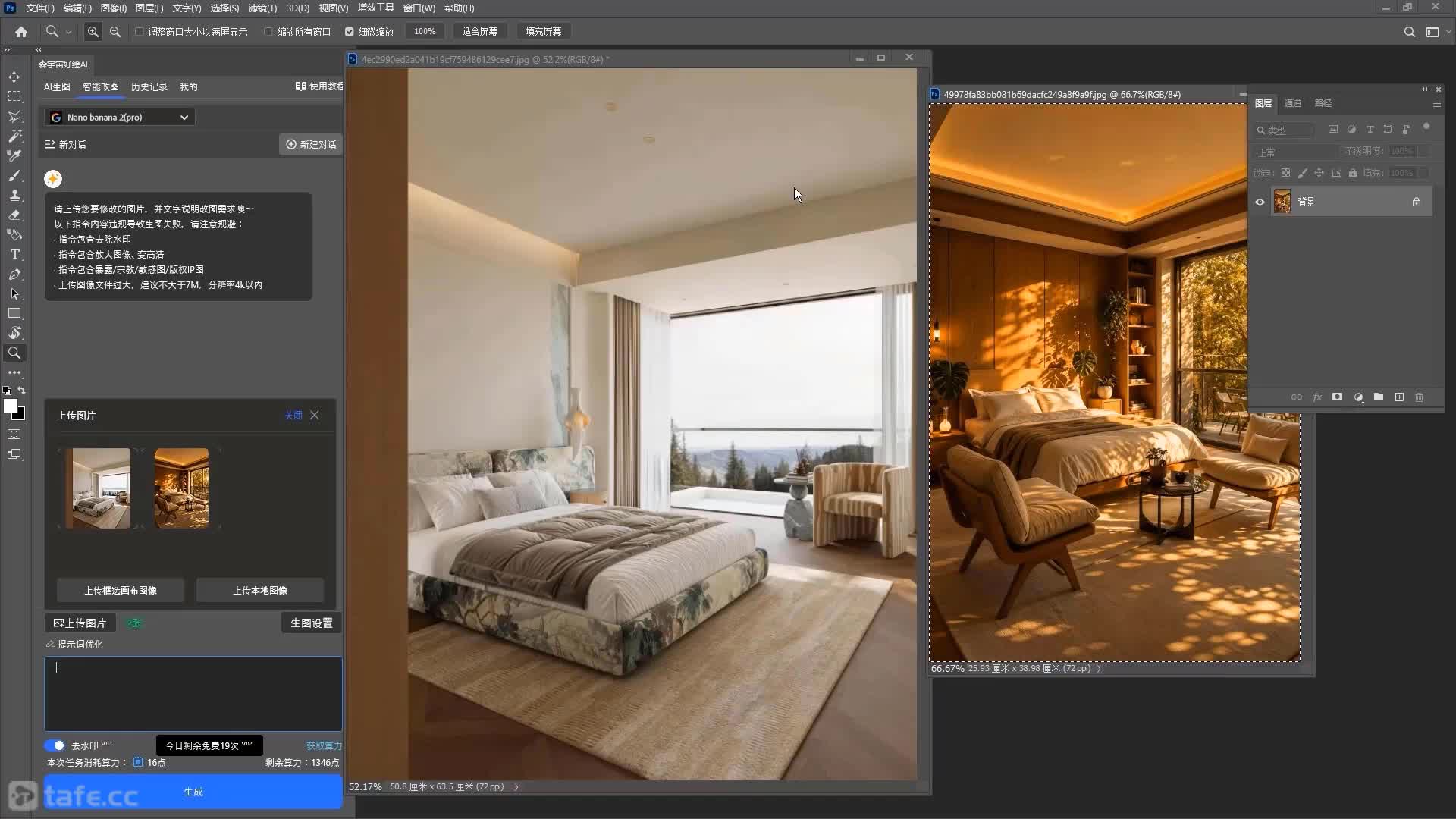
Task: Select the Move tool
Action: (14, 77)
